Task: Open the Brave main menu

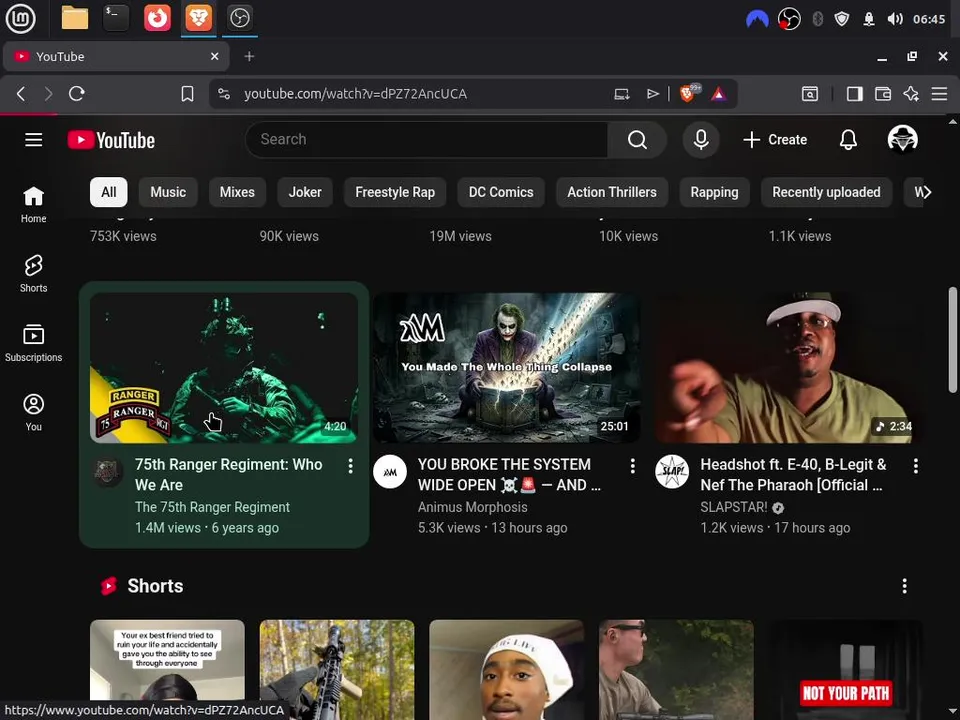Action: 939,94
